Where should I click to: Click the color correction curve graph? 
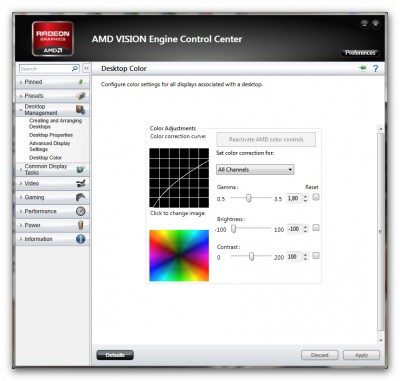coord(179,178)
